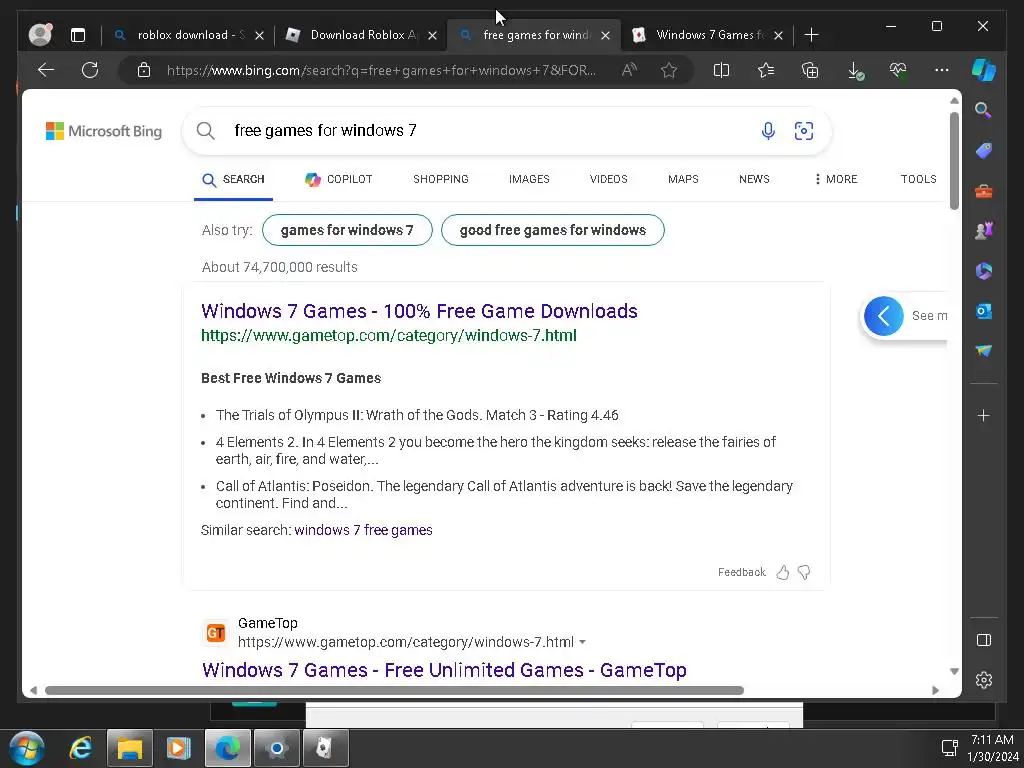
Task: Open sidebar Games chess icon
Action: tap(984, 231)
